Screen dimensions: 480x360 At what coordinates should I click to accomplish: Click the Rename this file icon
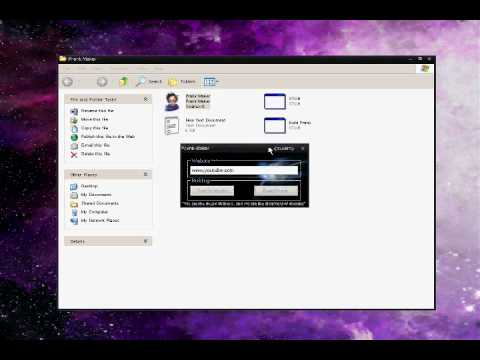click(x=74, y=111)
